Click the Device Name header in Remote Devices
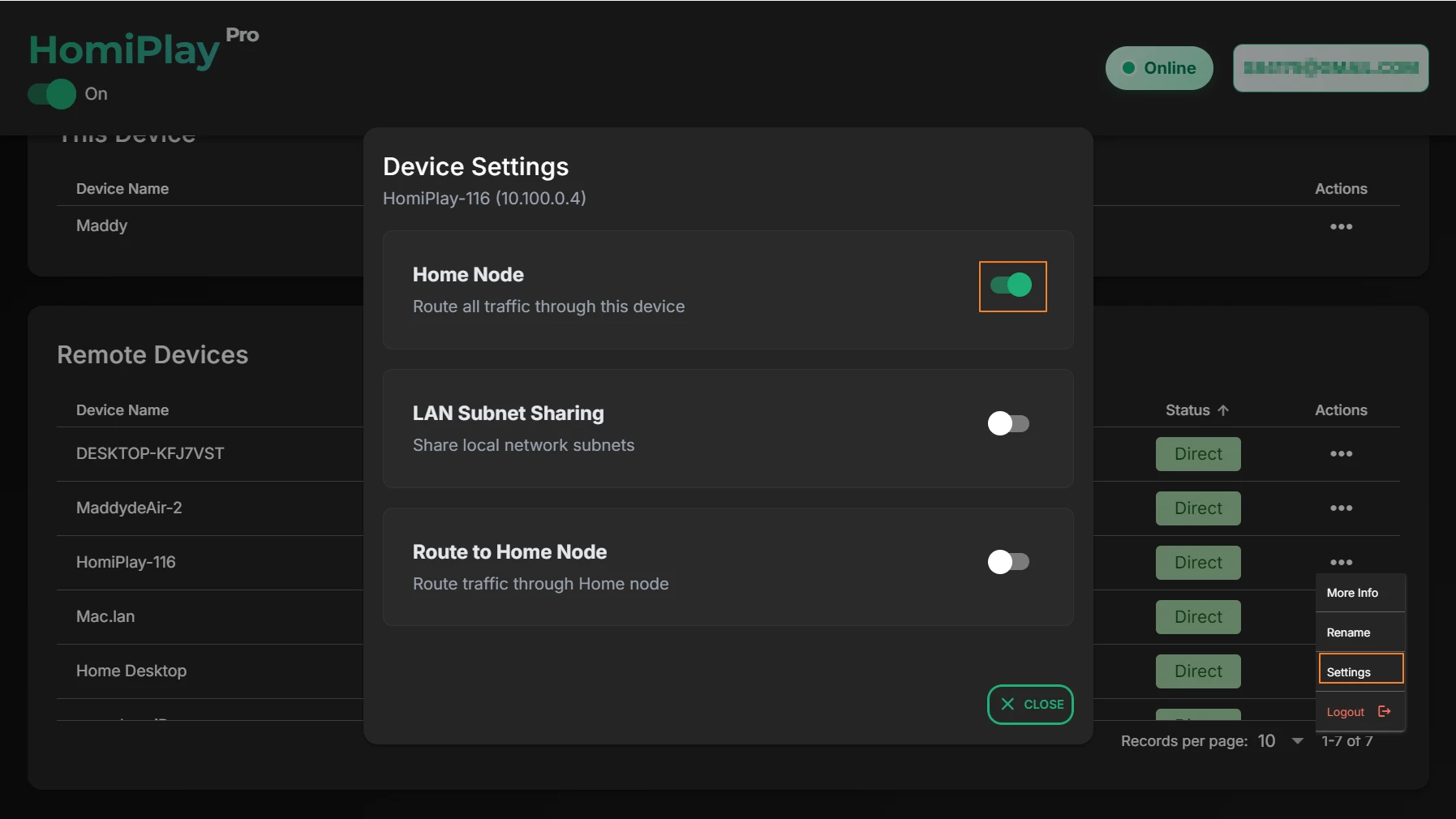Image resolution: width=1456 pixels, height=819 pixels. point(122,410)
